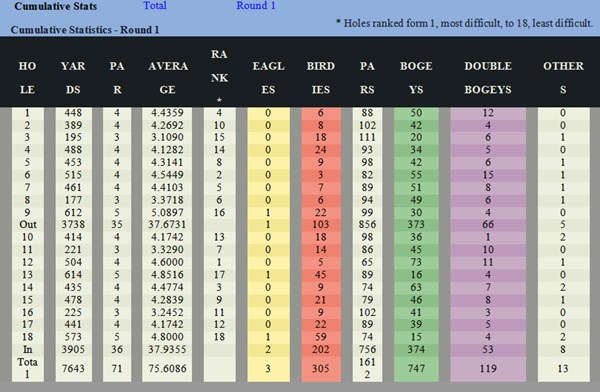The image size is (600, 392).
Task: Click the OTHERS column header
Action: point(563,78)
